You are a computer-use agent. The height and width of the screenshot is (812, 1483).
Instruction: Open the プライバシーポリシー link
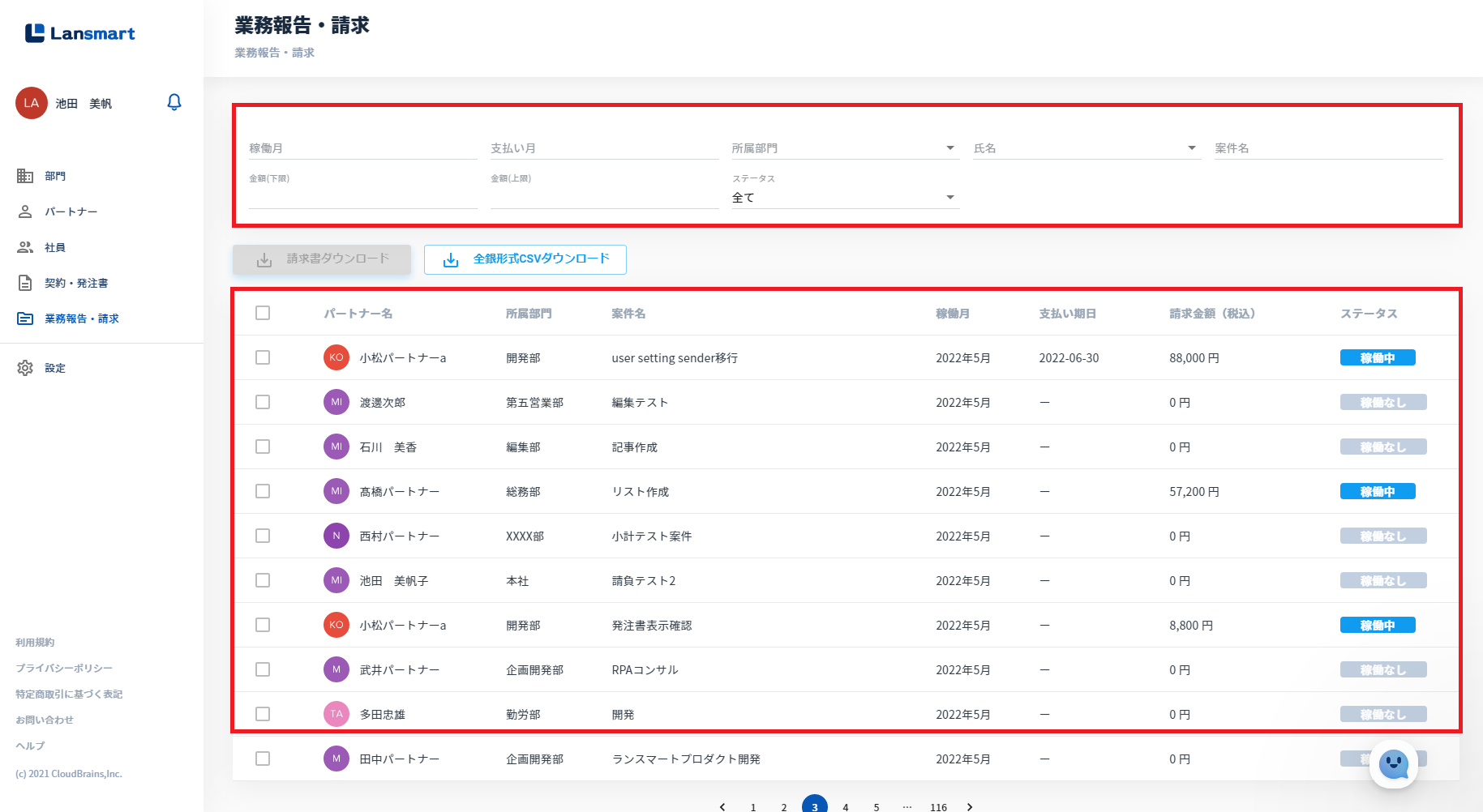[64, 668]
